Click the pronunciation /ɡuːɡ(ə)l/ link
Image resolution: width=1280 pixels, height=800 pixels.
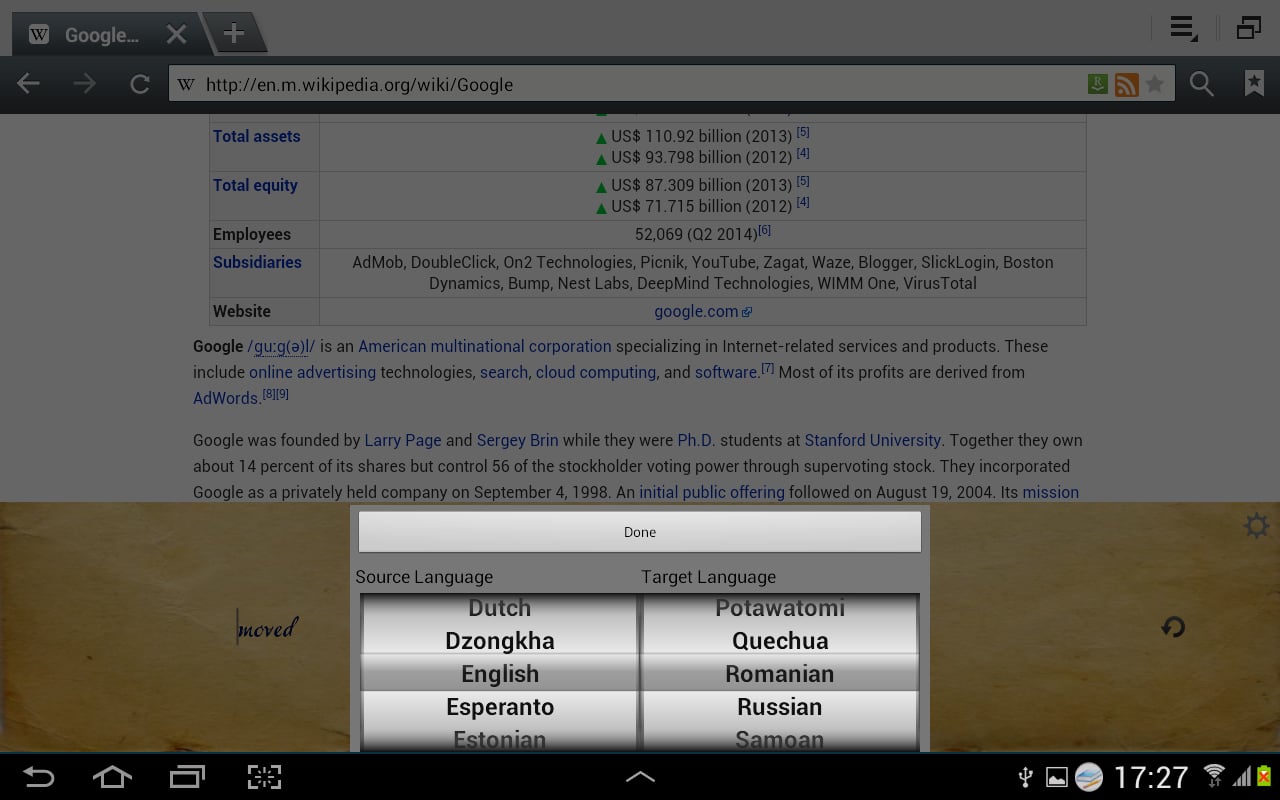(x=281, y=346)
